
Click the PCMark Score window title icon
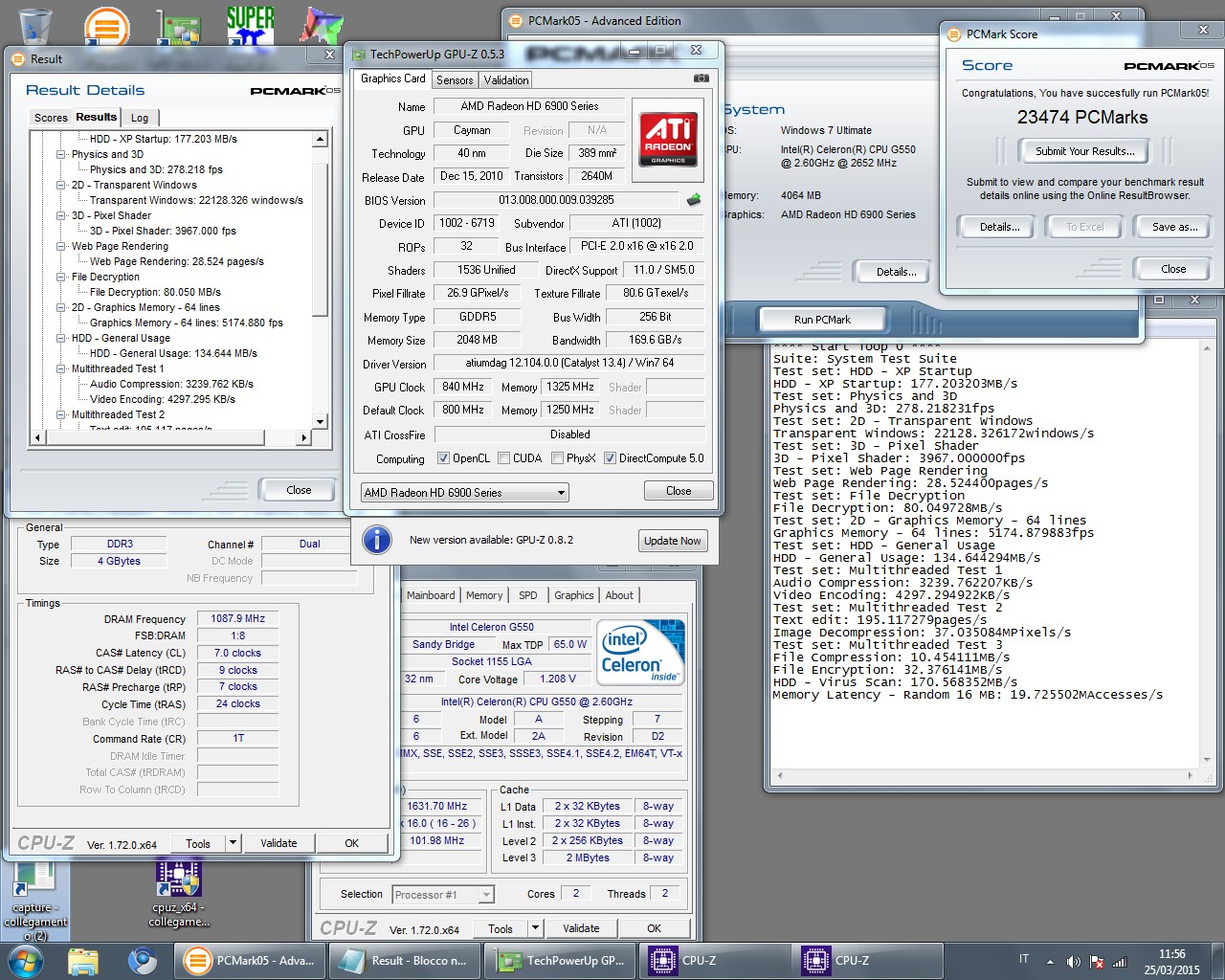pos(954,34)
